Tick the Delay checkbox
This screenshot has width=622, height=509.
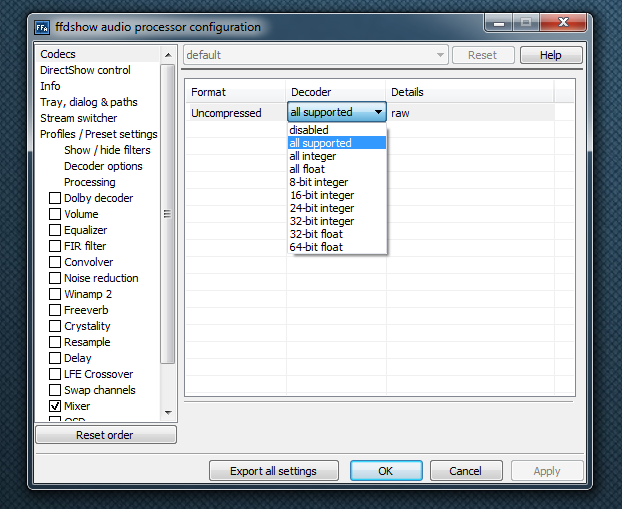pyautogui.click(x=55, y=358)
